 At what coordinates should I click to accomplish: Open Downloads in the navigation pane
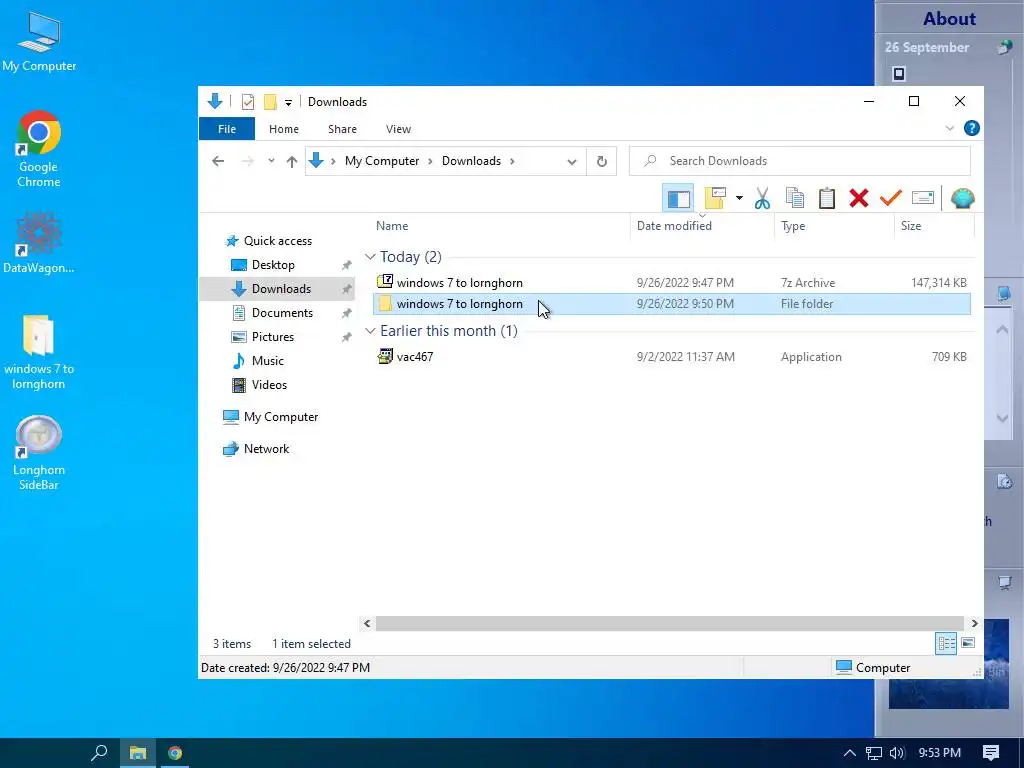point(281,289)
